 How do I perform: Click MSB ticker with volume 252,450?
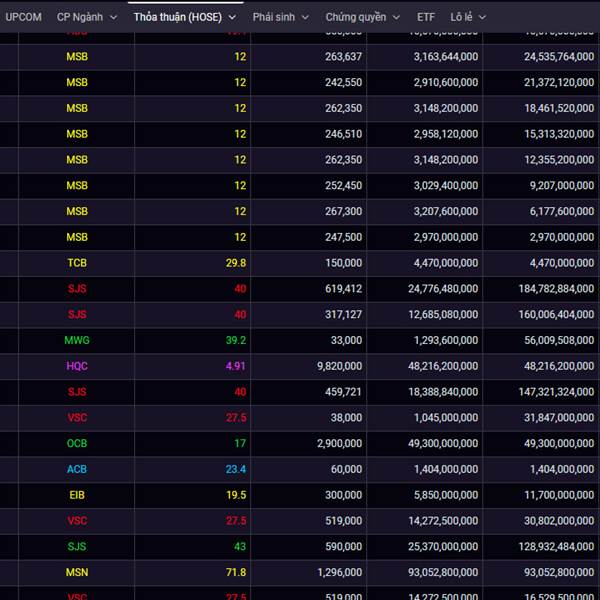tap(77, 186)
